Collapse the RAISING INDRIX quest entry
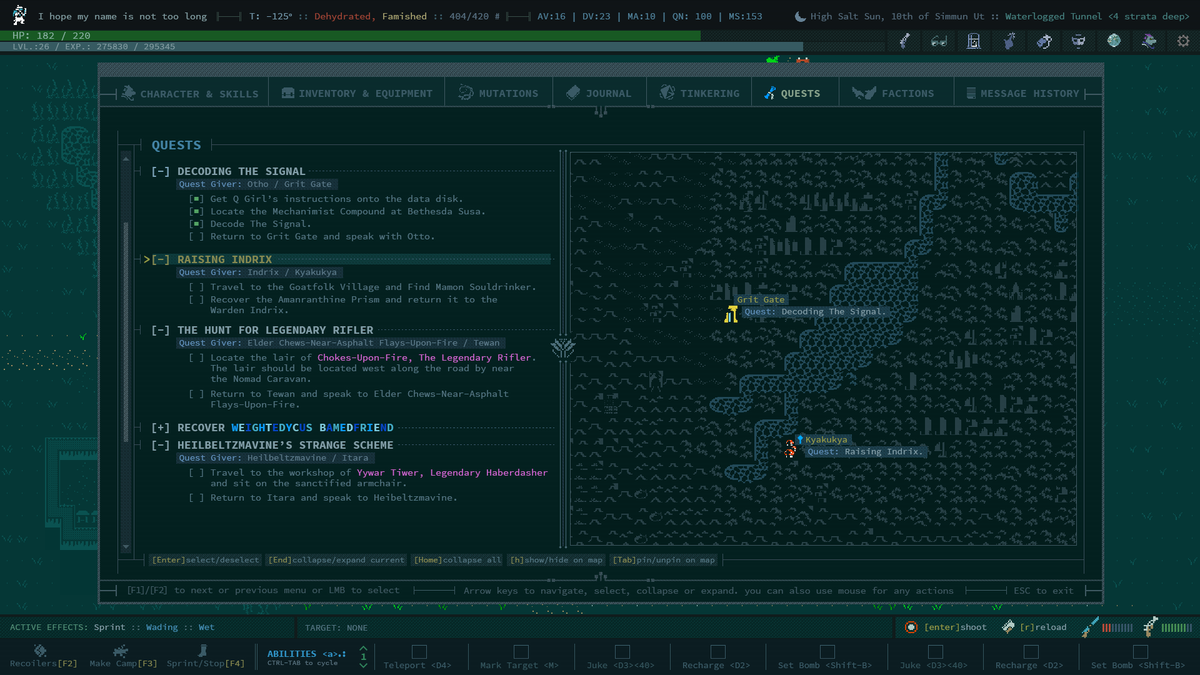Screen dimensions: 1200x675 tap(160, 259)
